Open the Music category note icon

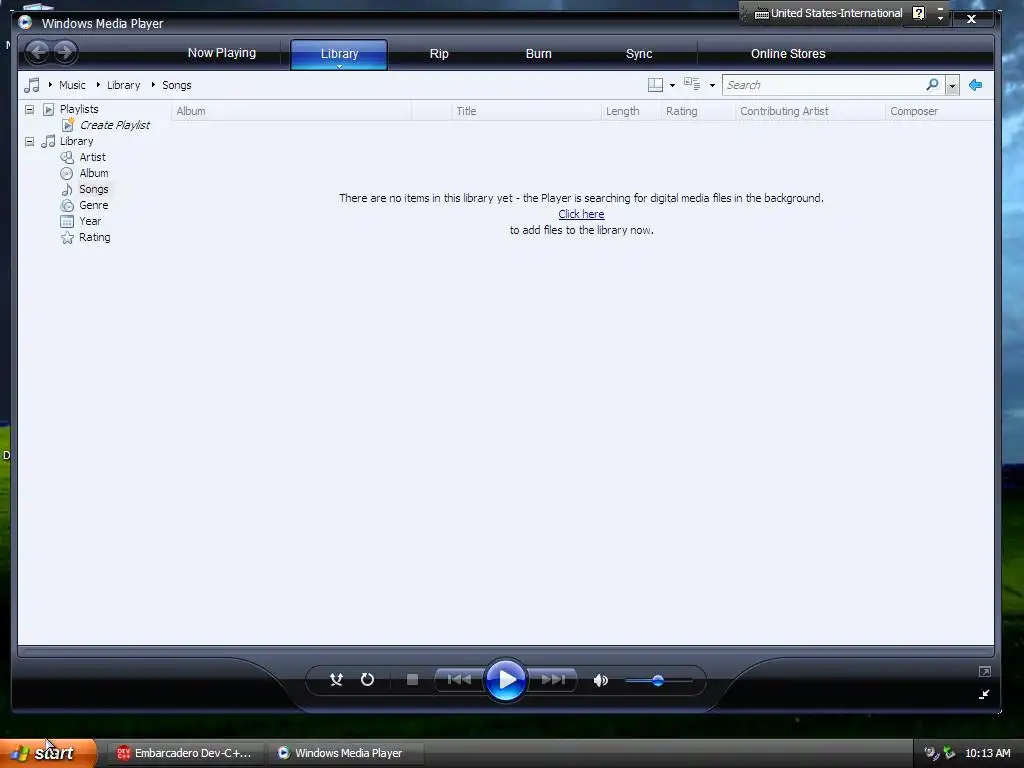point(31,85)
